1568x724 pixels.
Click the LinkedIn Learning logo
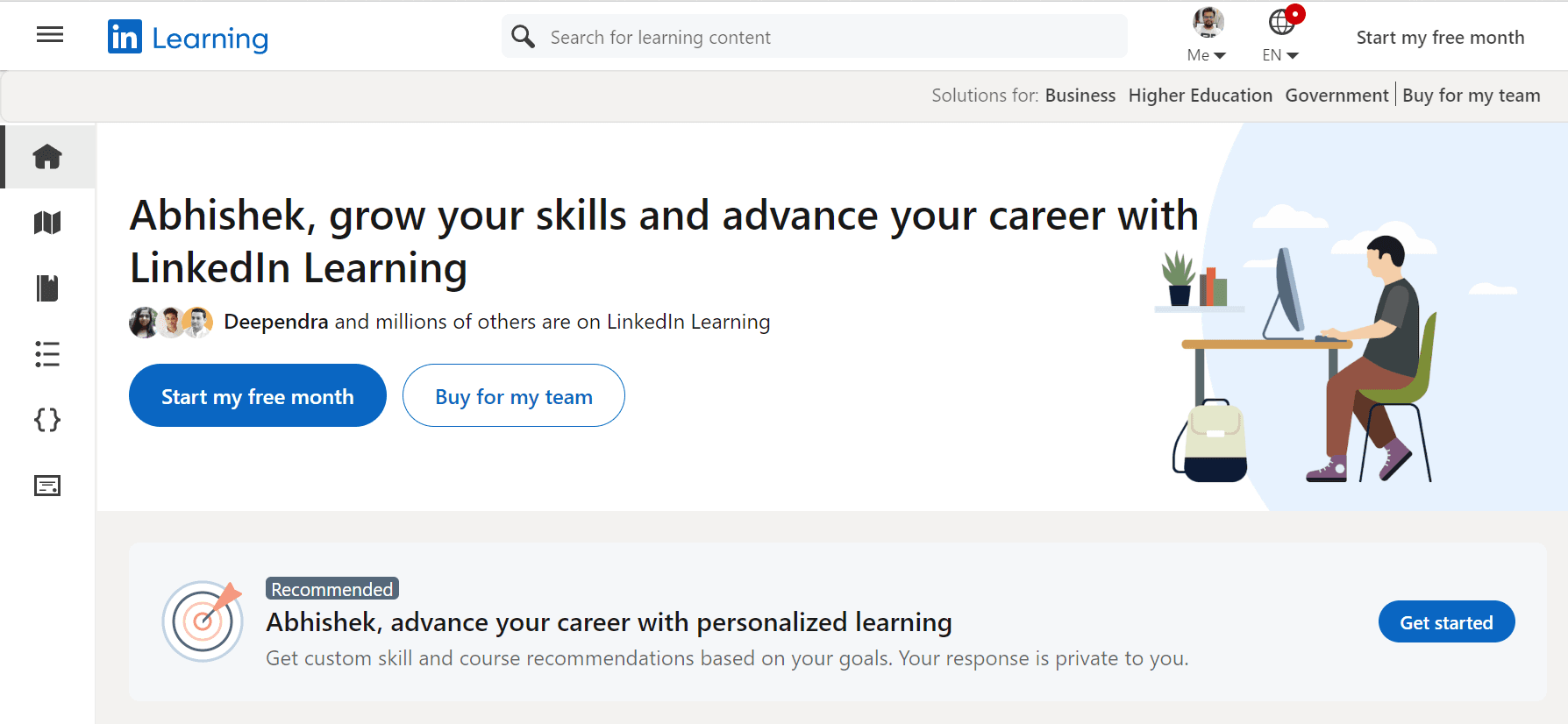click(x=188, y=38)
